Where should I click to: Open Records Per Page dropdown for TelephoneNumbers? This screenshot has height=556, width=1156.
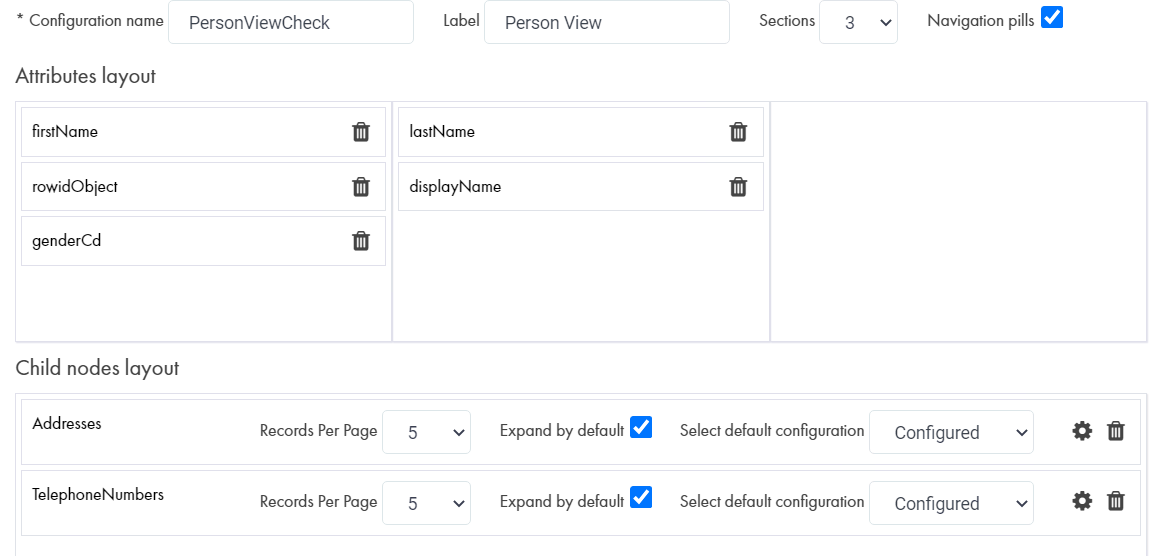(426, 503)
